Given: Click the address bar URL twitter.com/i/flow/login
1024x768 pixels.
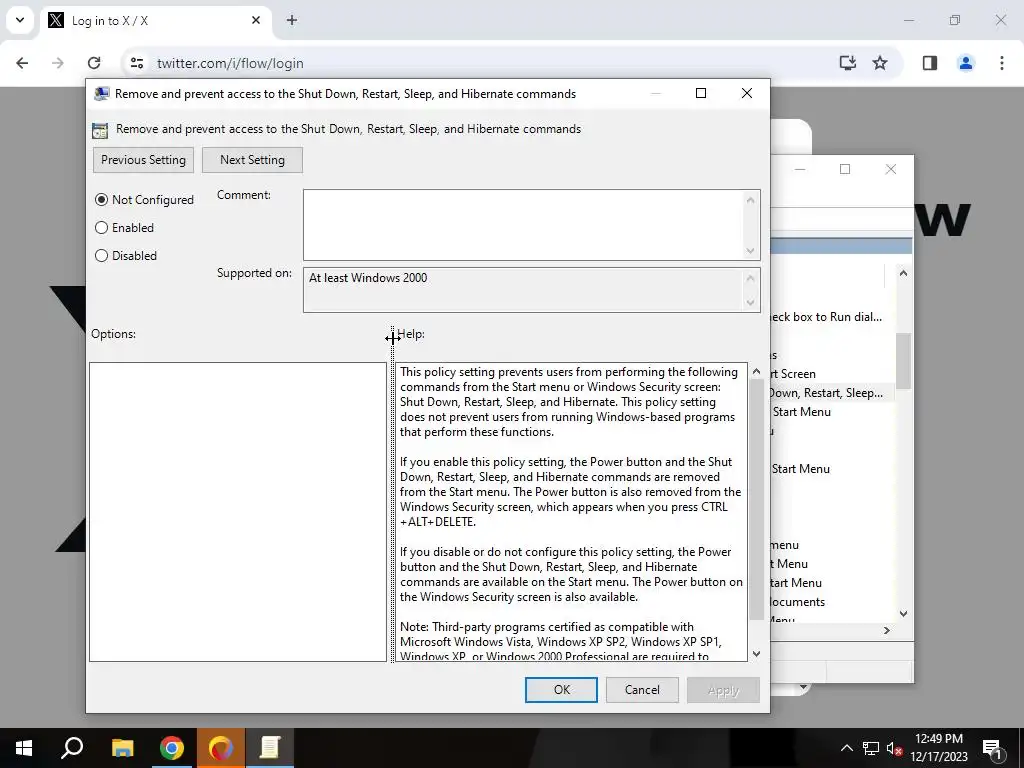Looking at the screenshot, I should click(x=230, y=63).
